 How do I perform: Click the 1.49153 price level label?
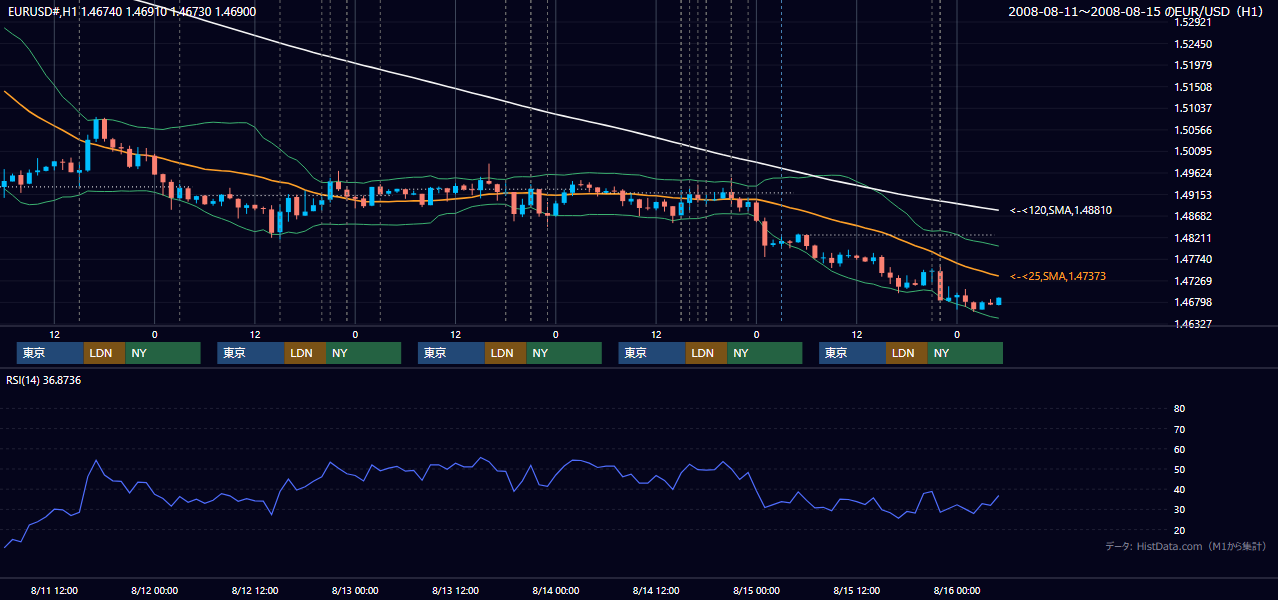click(1193, 195)
